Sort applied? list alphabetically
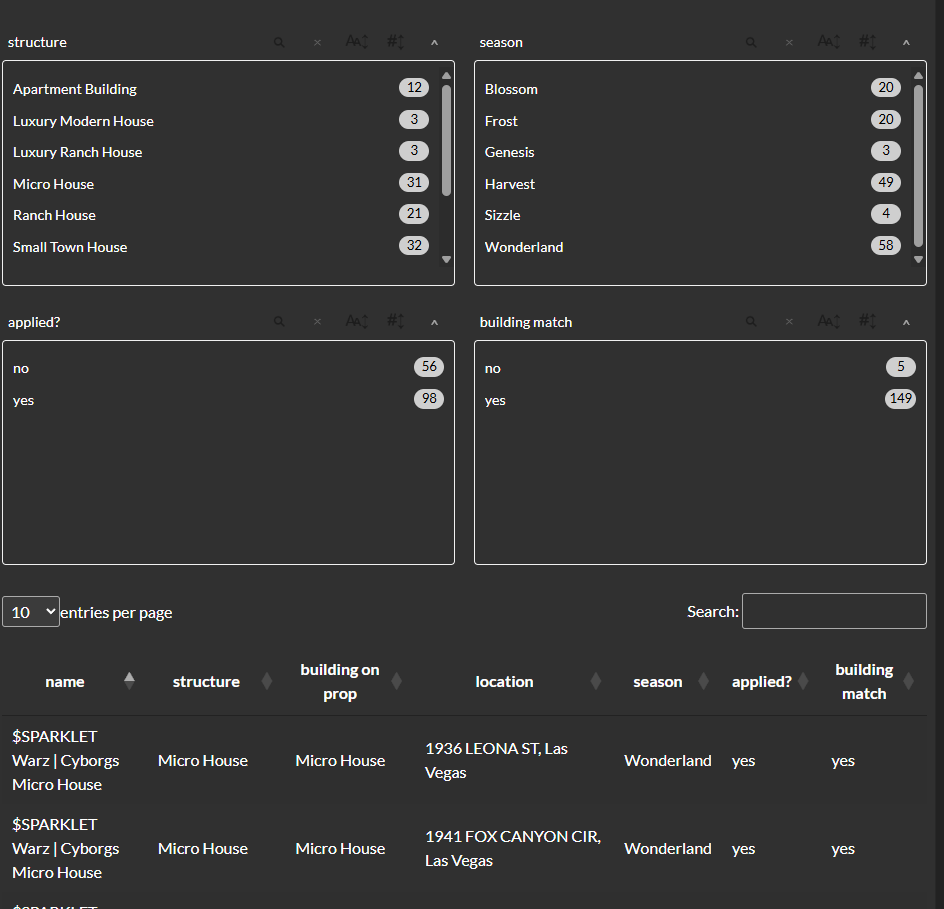This screenshot has height=909, width=944. click(357, 322)
